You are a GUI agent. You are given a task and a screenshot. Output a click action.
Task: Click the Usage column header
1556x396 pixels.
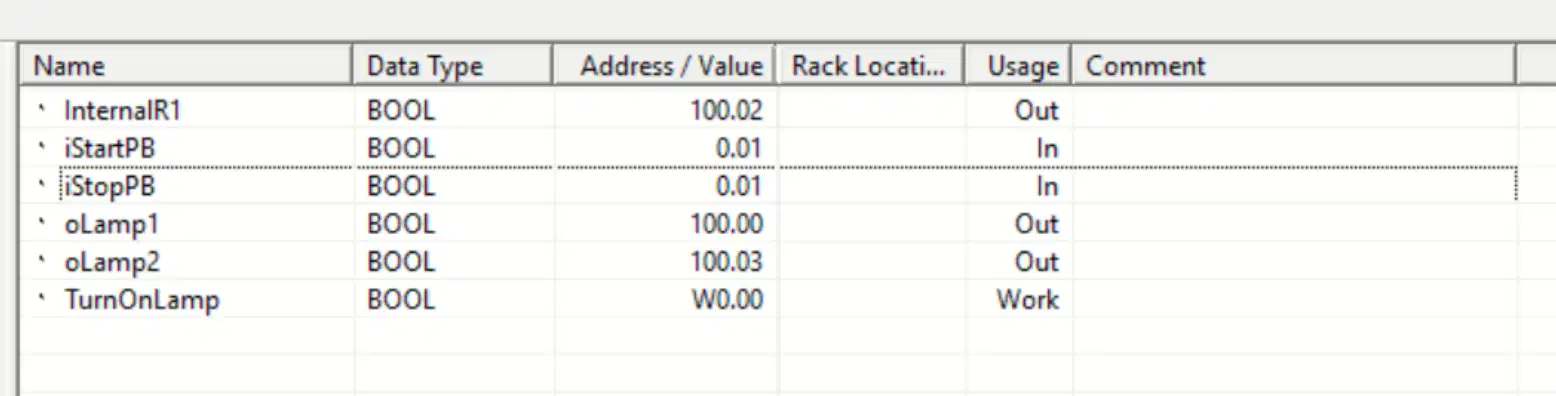point(1017,66)
